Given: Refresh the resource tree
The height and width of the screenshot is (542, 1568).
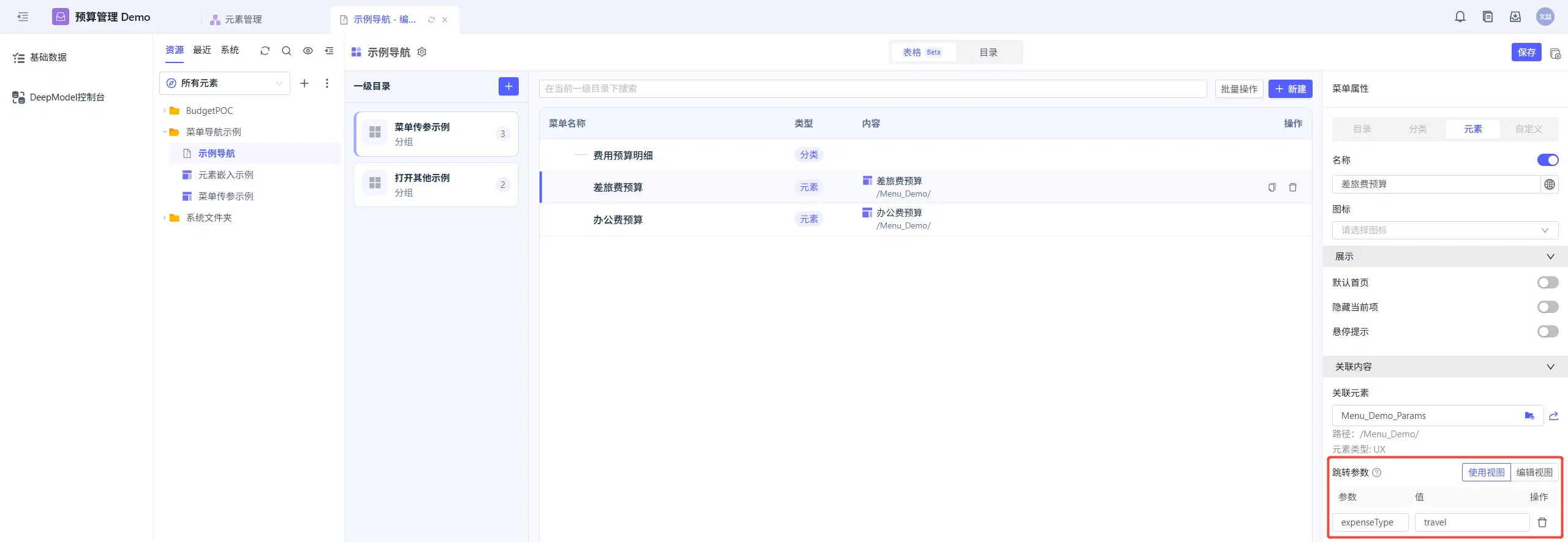Looking at the screenshot, I should 265,51.
